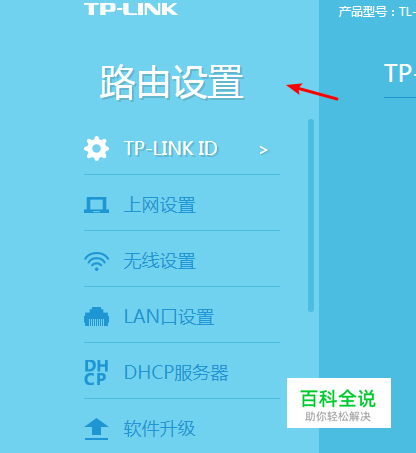Click the TP-LINK logo at the top

click(x=131, y=9)
